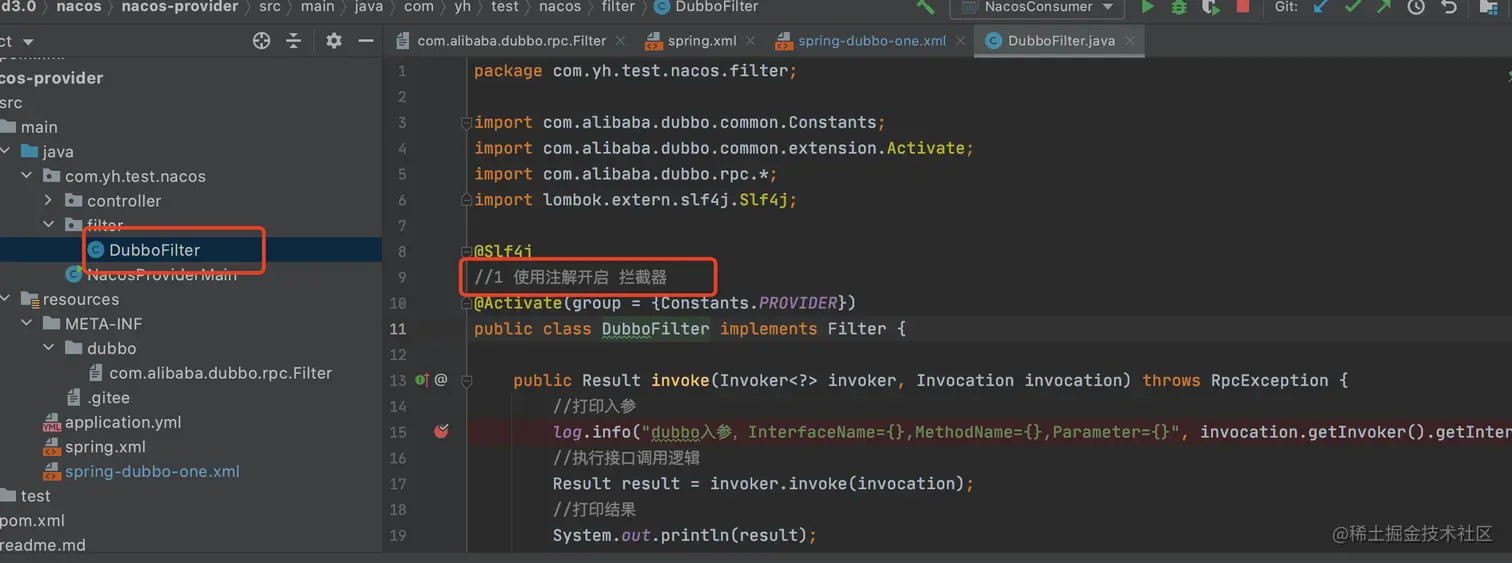The height and width of the screenshot is (563, 1512).
Task: Close the spring.xml tab
Action: click(x=750, y=41)
